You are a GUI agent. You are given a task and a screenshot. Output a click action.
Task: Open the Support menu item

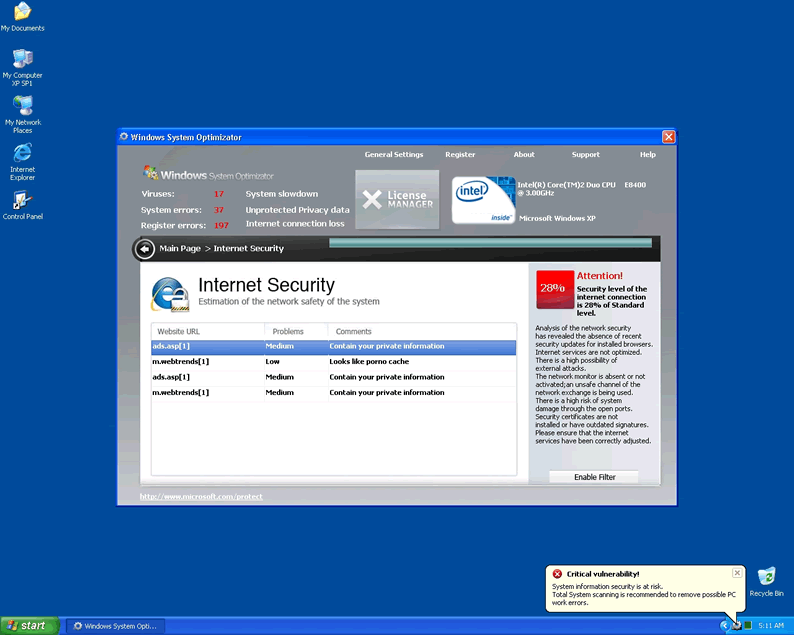[585, 155]
